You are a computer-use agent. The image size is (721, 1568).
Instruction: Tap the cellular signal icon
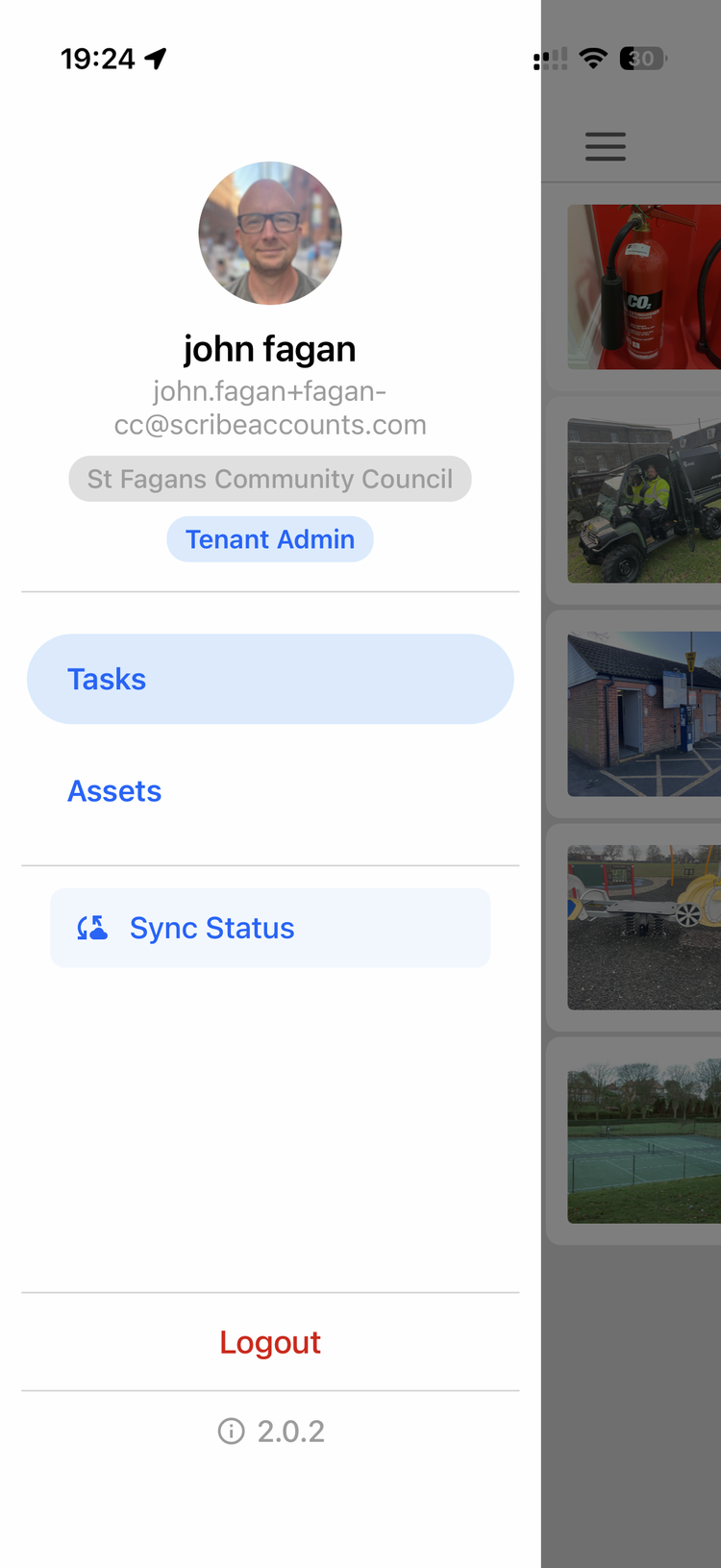(x=550, y=60)
